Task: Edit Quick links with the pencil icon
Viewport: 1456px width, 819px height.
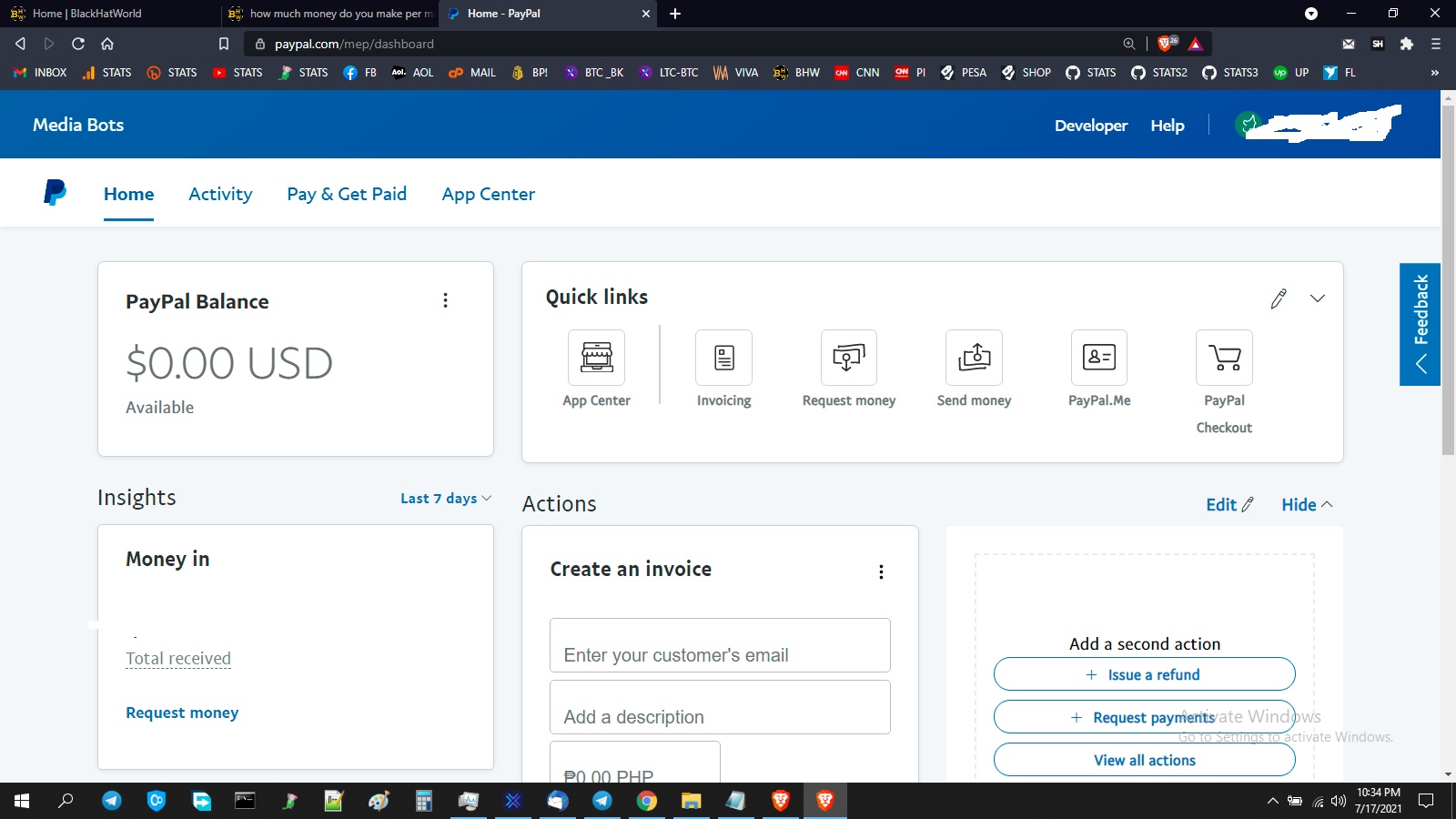Action: click(1279, 298)
